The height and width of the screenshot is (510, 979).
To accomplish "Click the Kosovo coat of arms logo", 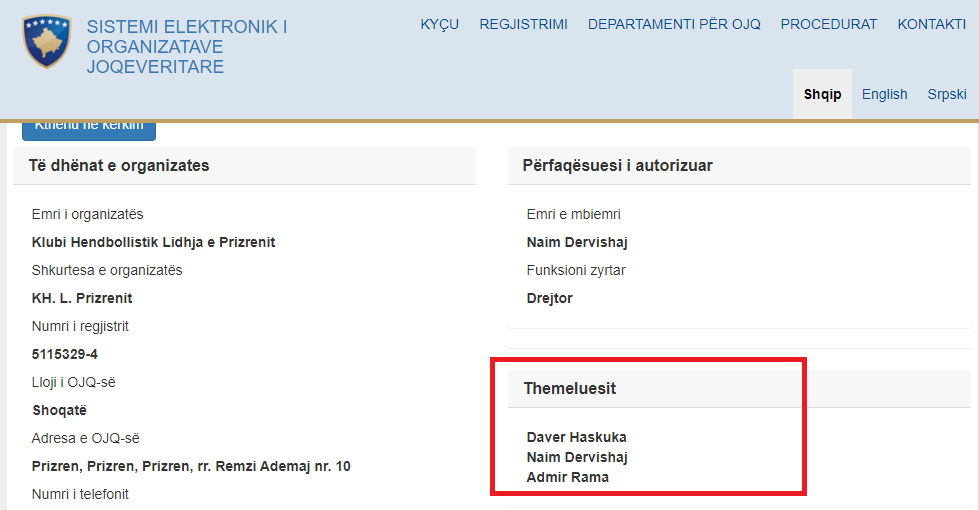I will point(46,41).
